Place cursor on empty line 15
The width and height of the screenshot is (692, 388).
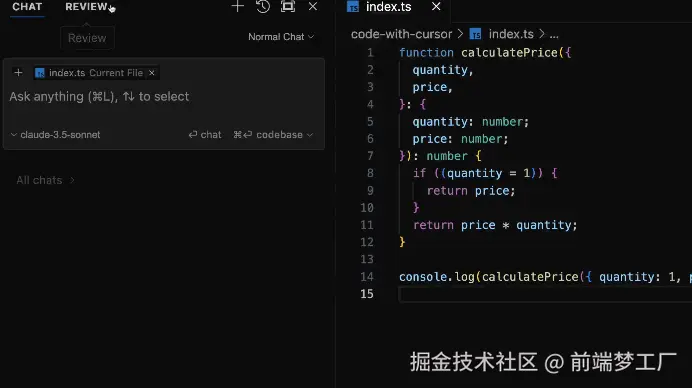point(545,294)
